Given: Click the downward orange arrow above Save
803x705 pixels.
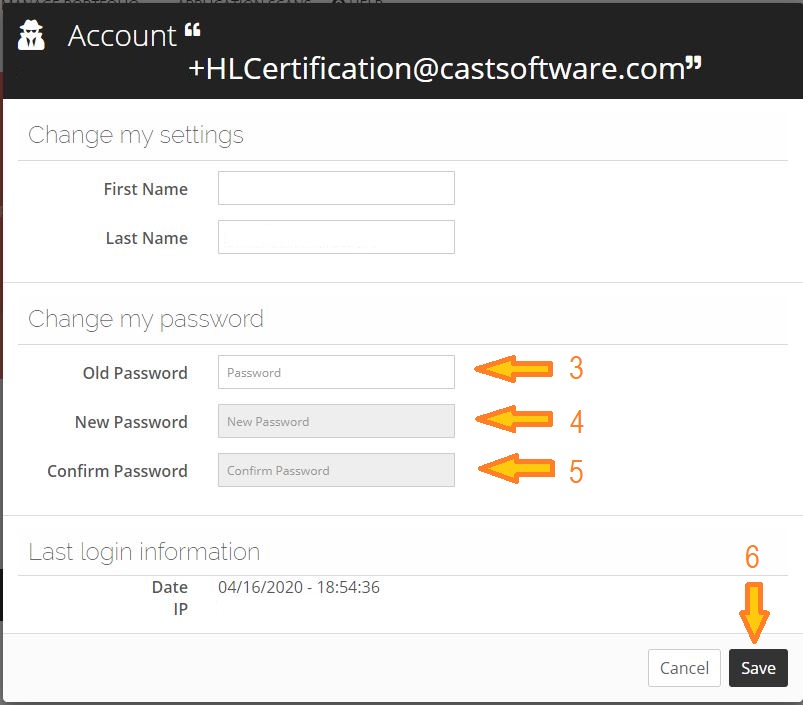Looking at the screenshot, I should click(x=754, y=612).
